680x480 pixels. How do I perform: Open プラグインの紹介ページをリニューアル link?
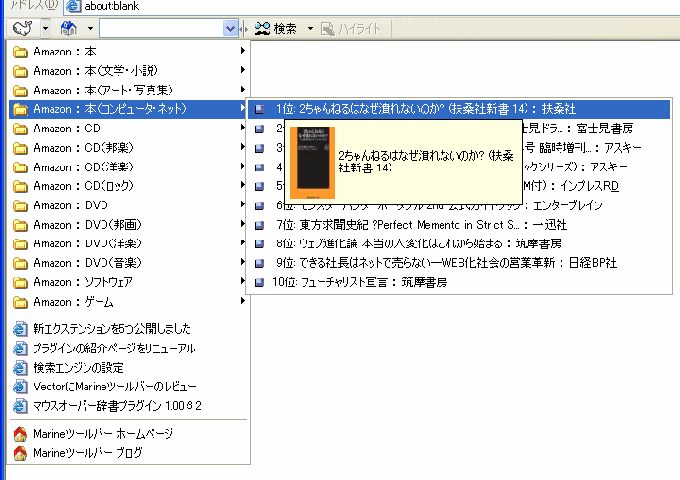114,348
